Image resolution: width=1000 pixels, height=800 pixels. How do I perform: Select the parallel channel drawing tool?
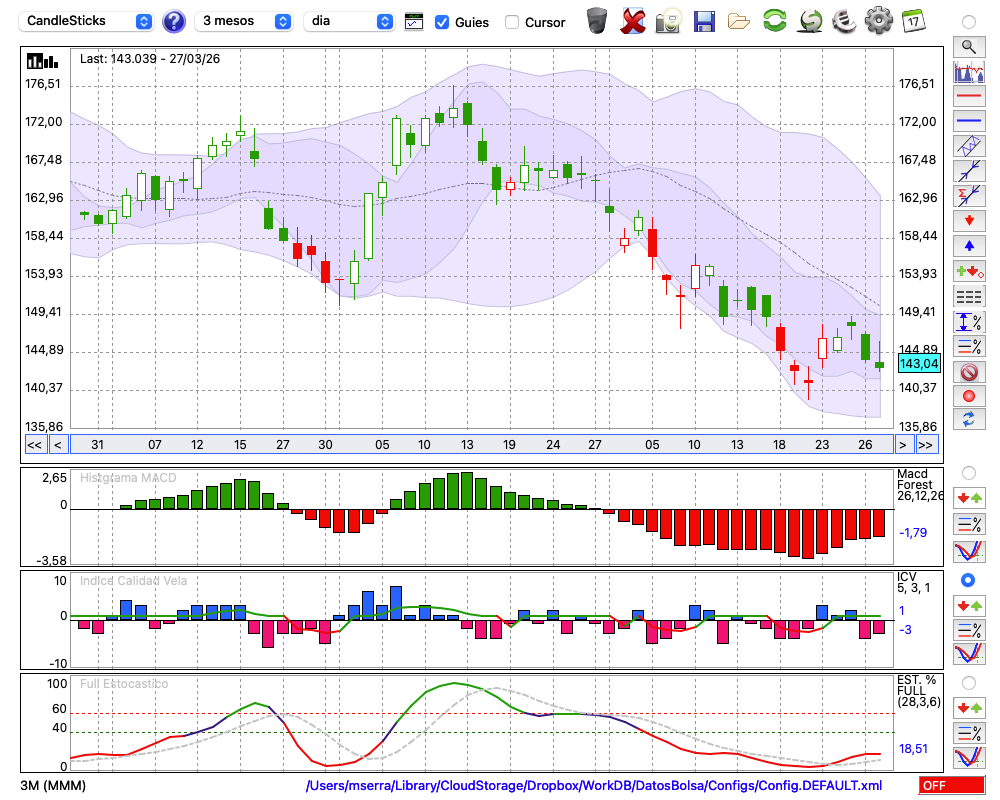point(968,146)
